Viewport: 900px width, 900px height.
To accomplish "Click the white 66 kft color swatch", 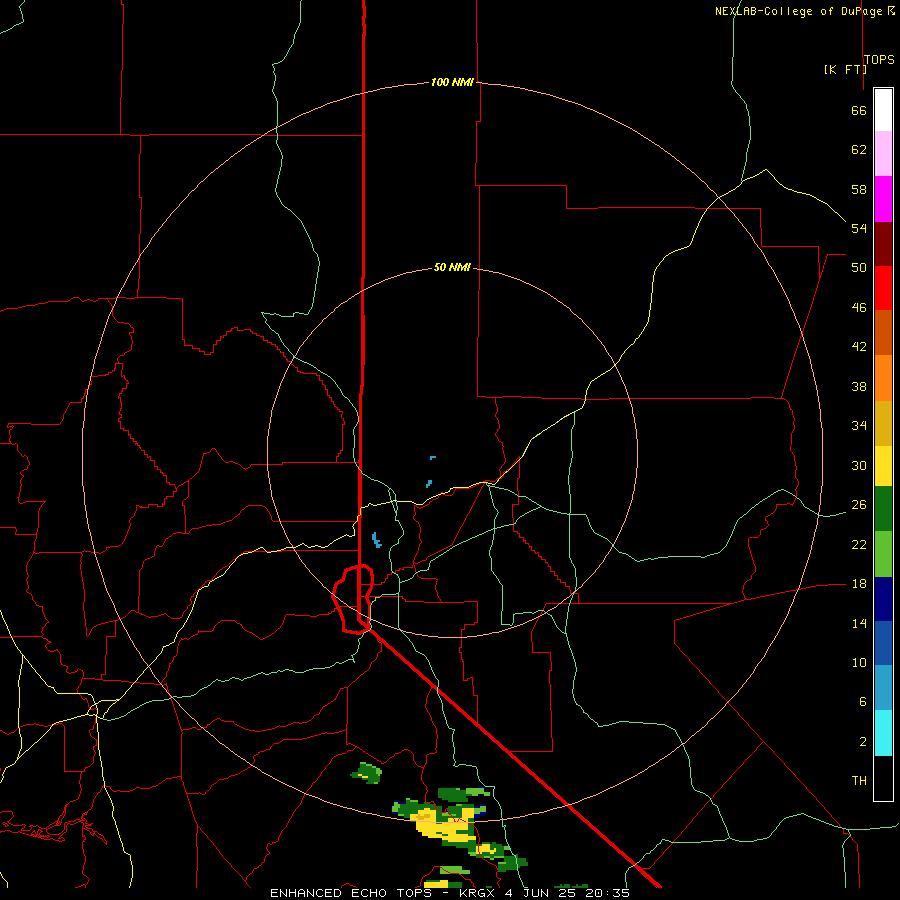I will [883, 110].
